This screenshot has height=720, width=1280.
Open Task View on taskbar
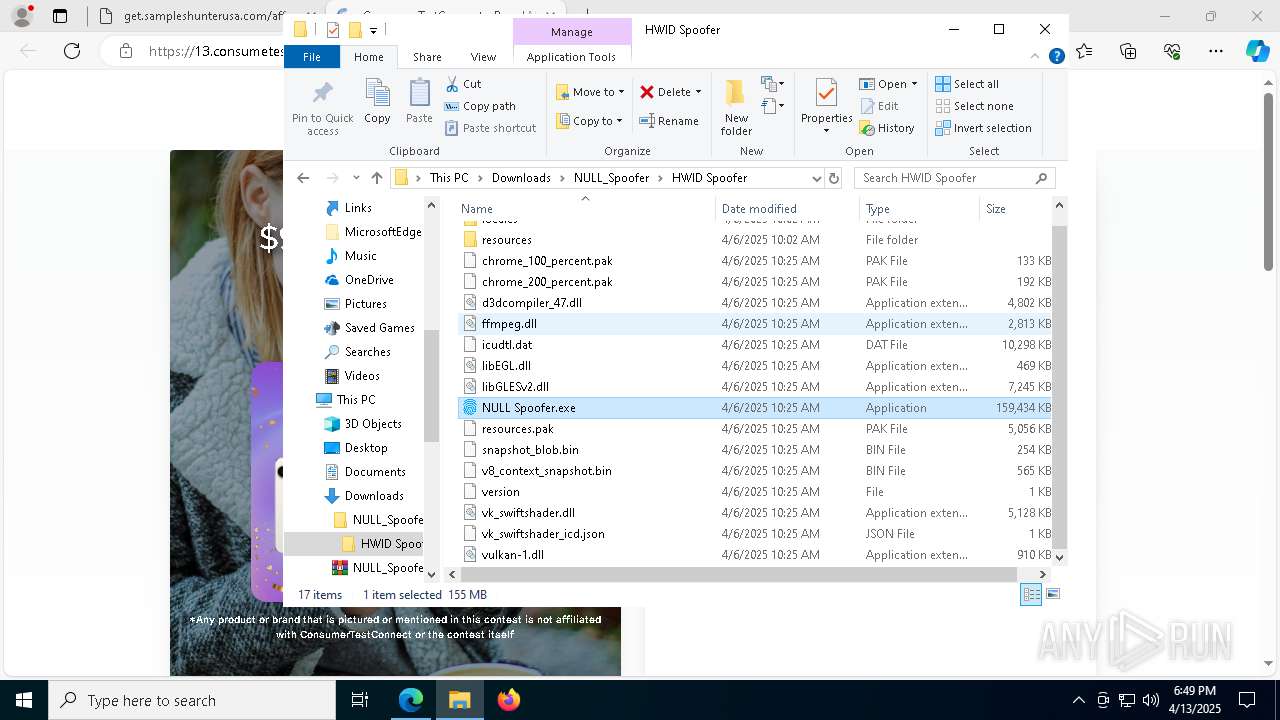pos(361,700)
